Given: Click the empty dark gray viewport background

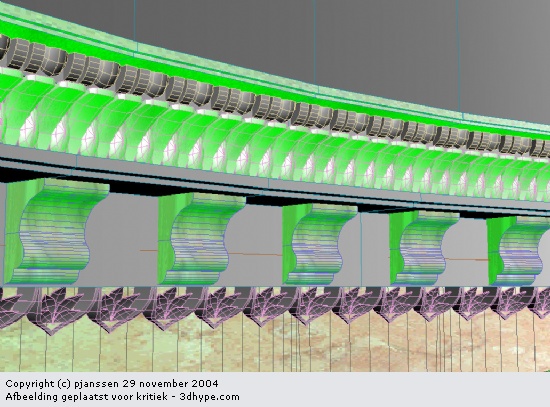Looking at the screenshot, I should [386, 42].
